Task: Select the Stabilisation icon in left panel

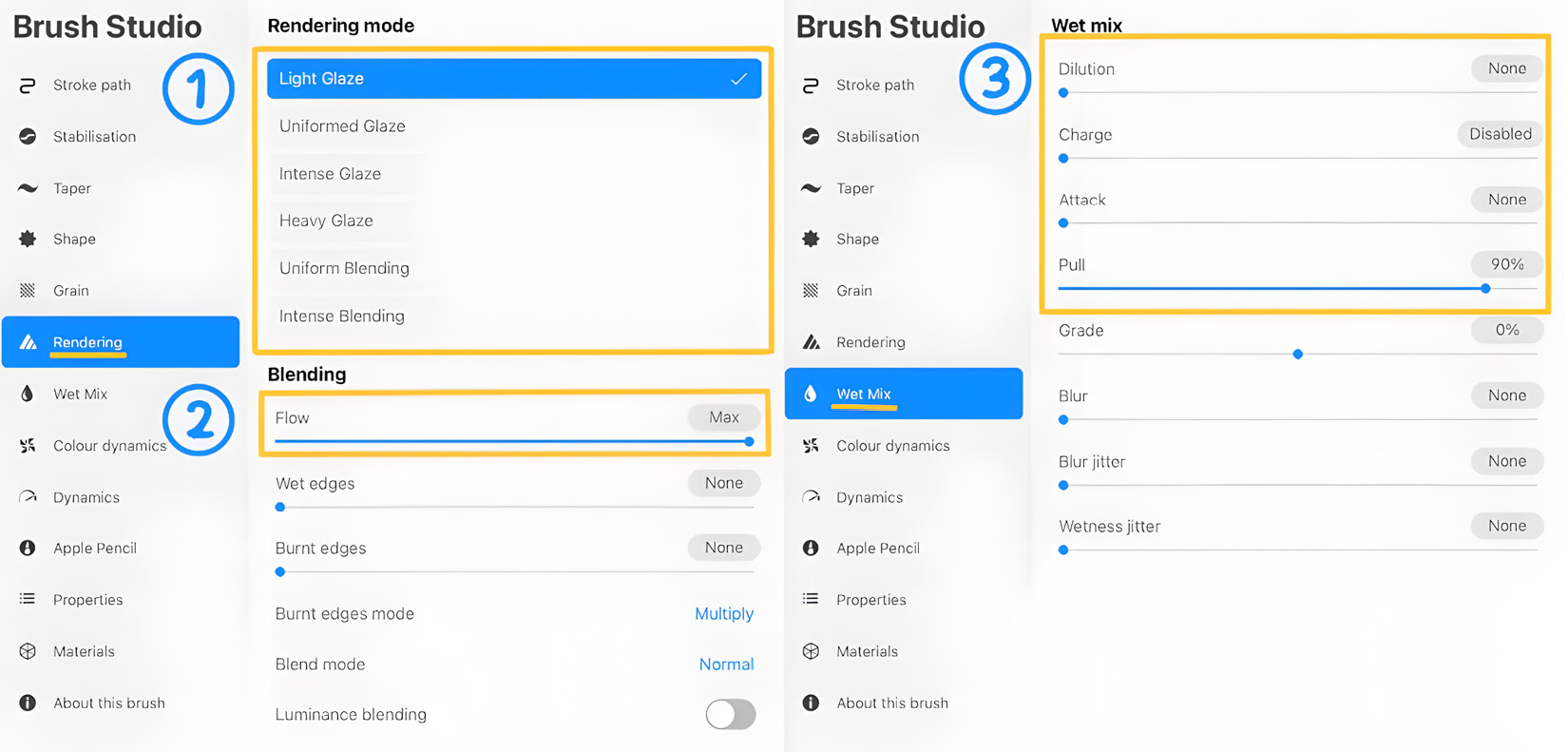Action: point(28,137)
